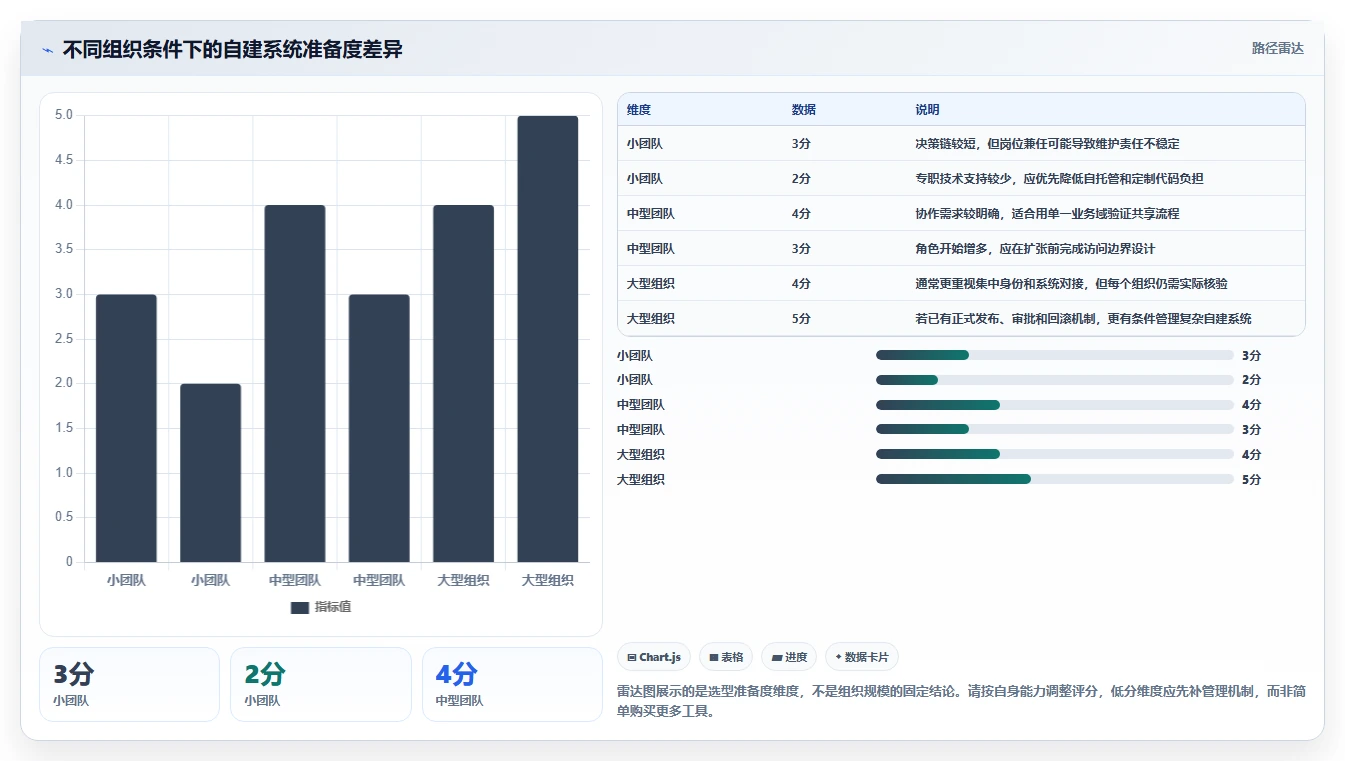Click the 中型团队 4分 progress bar
This screenshot has height=761, width=1345.
1055,405
